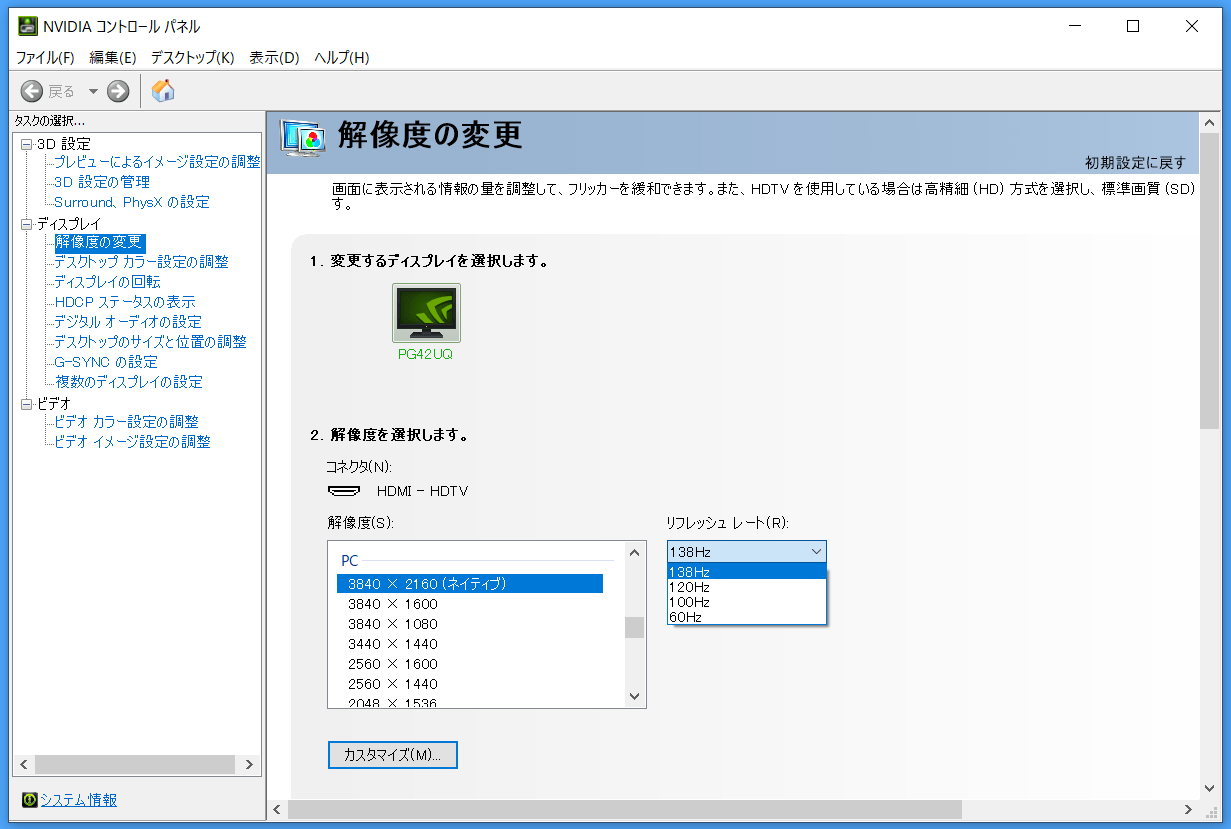Open the 編集(E) menu

[x=112, y=58]
